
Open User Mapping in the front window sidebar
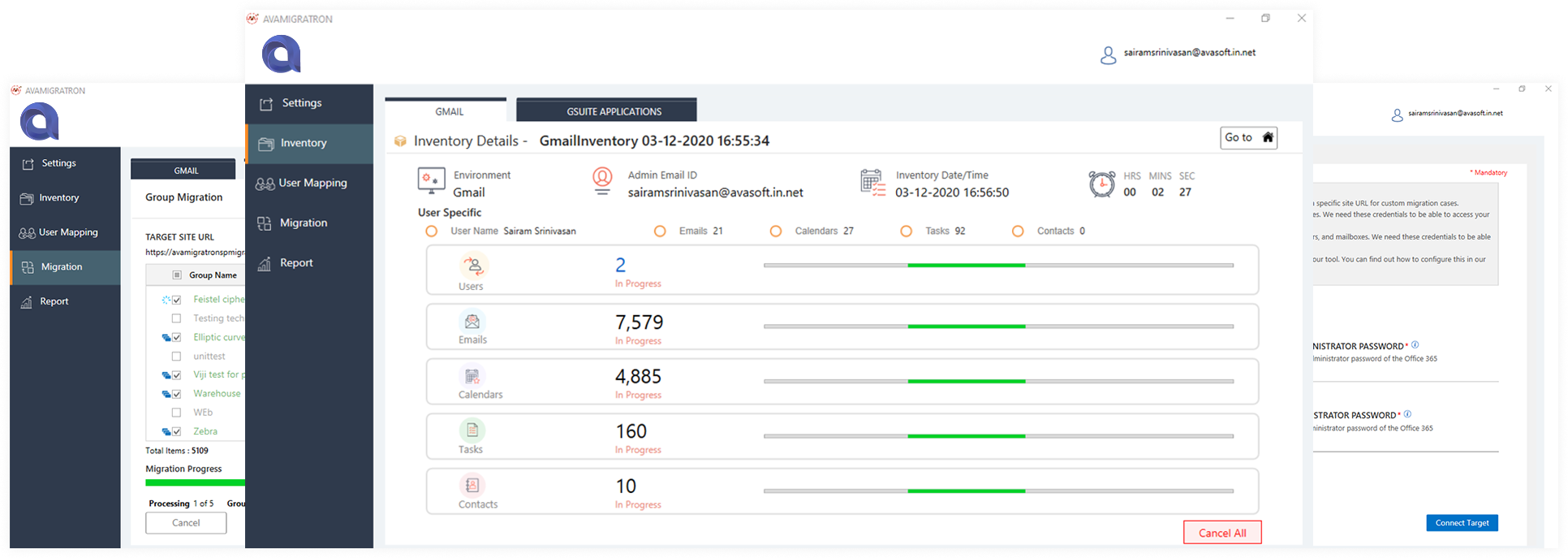pos(309,184)
